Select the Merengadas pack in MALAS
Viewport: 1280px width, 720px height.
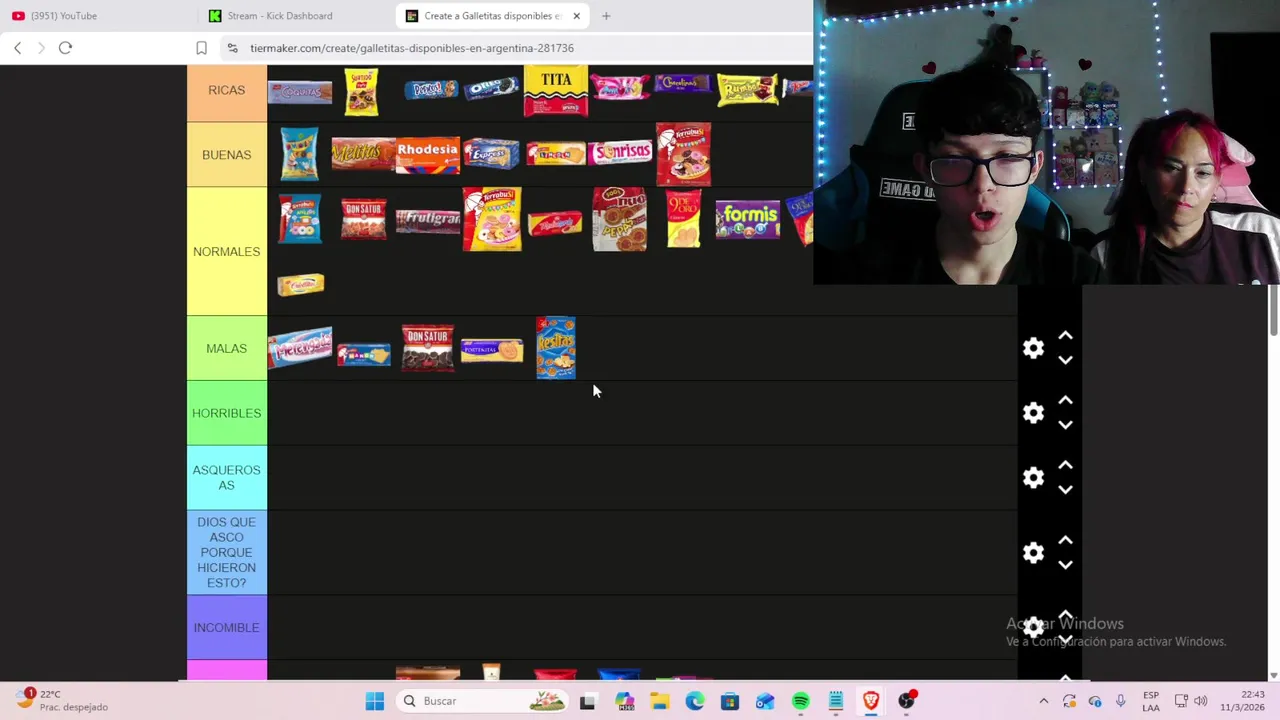pyautogui.click(x=300, y=348)
